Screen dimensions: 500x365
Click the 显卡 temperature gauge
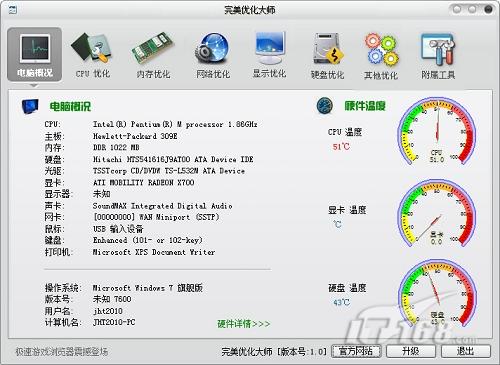437,213
